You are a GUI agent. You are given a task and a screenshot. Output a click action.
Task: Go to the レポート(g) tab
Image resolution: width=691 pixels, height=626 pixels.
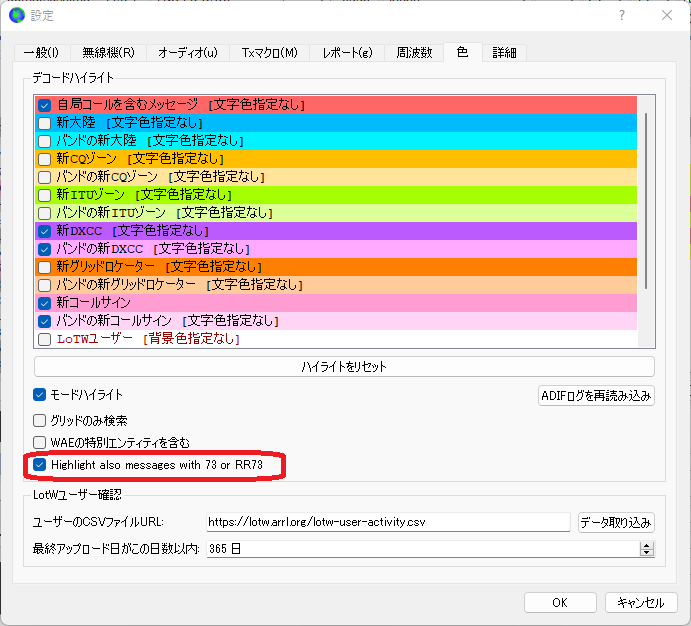pos(347,53)
